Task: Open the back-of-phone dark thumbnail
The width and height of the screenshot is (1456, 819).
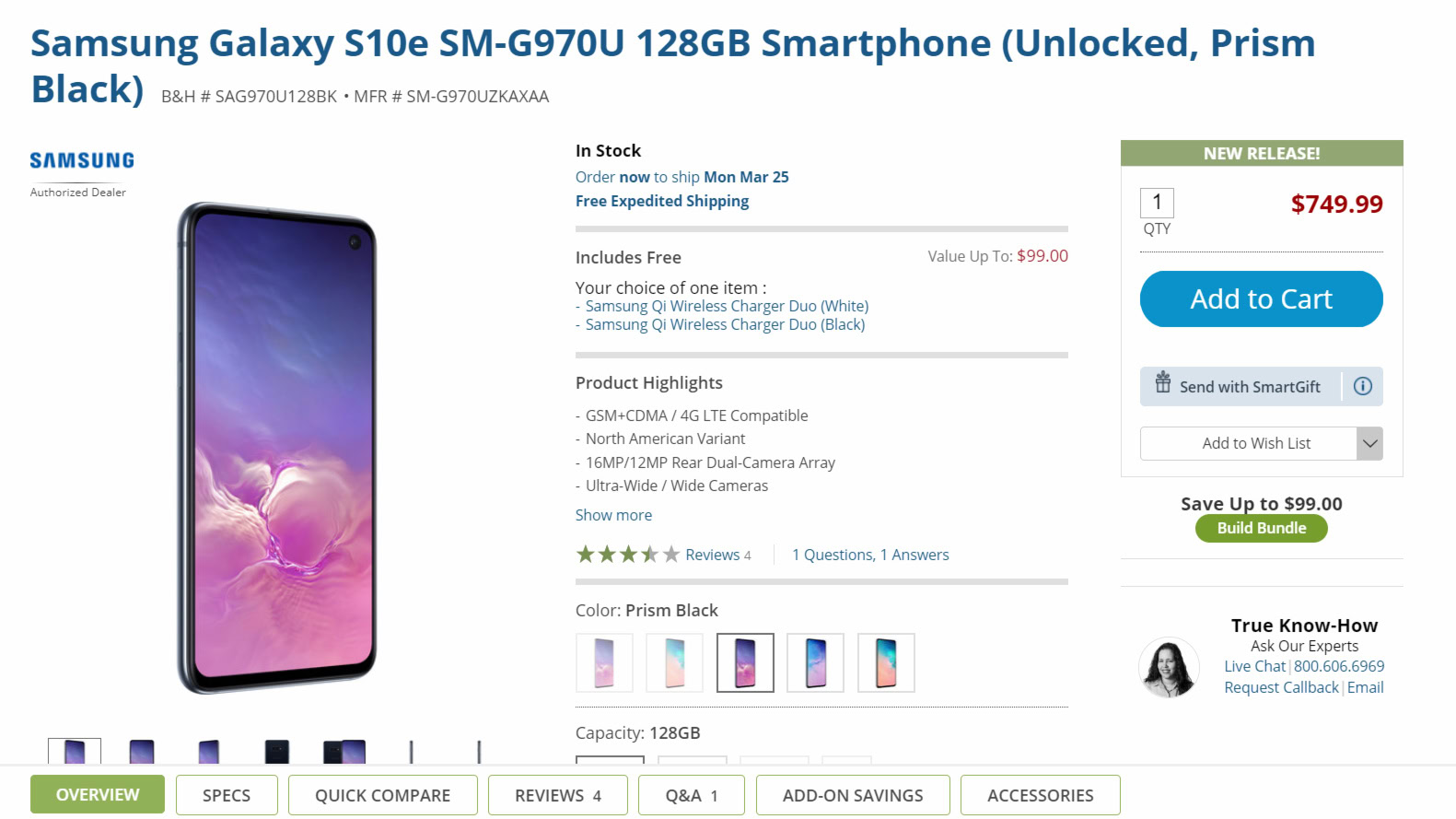Action: point(276,752)
